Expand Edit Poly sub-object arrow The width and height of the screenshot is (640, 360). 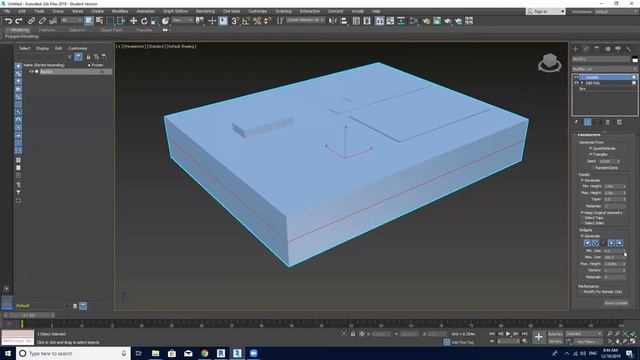coord(582,83)
